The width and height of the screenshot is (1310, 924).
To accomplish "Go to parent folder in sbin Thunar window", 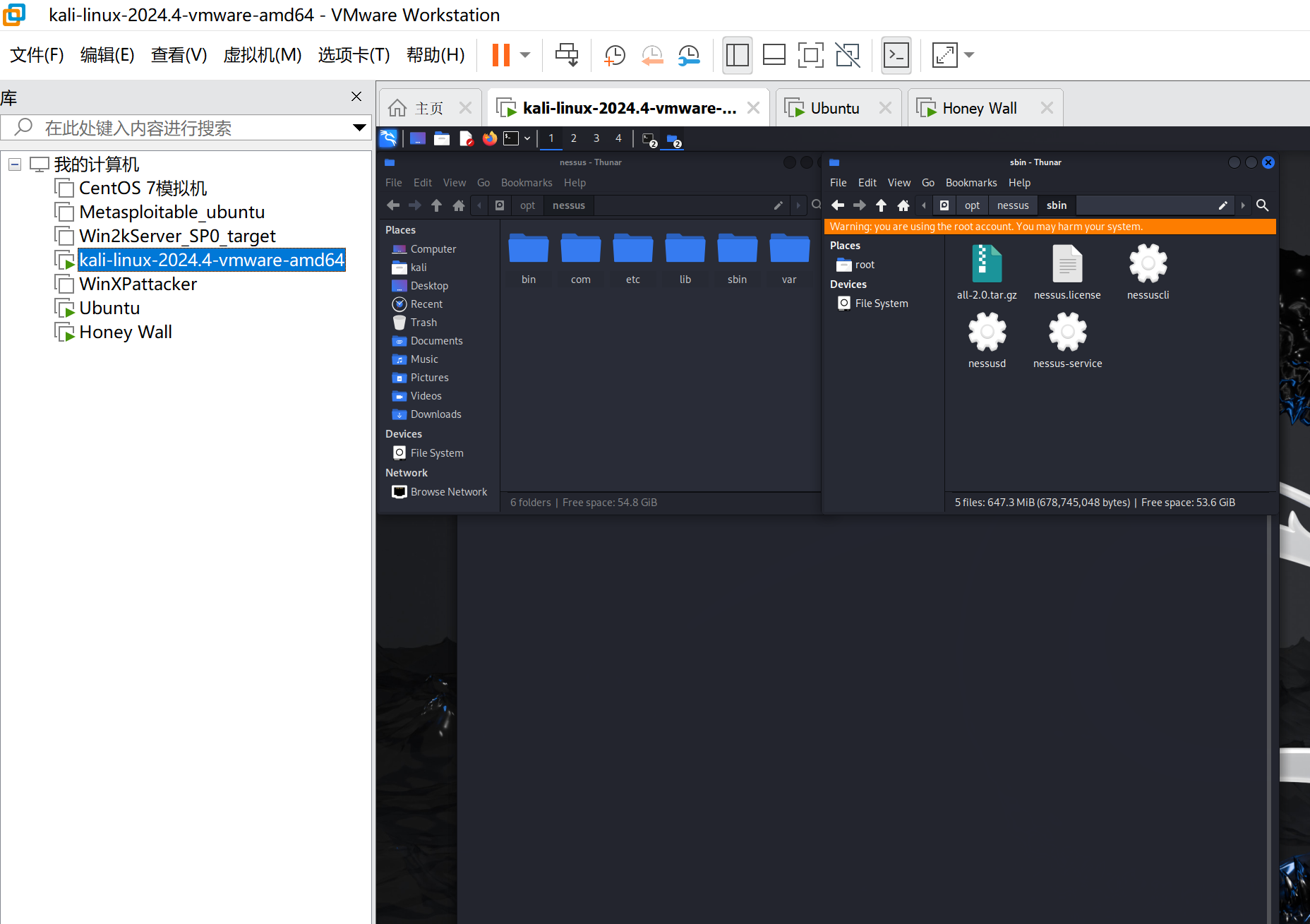I will pyautogui.click(x=881, y=205).
